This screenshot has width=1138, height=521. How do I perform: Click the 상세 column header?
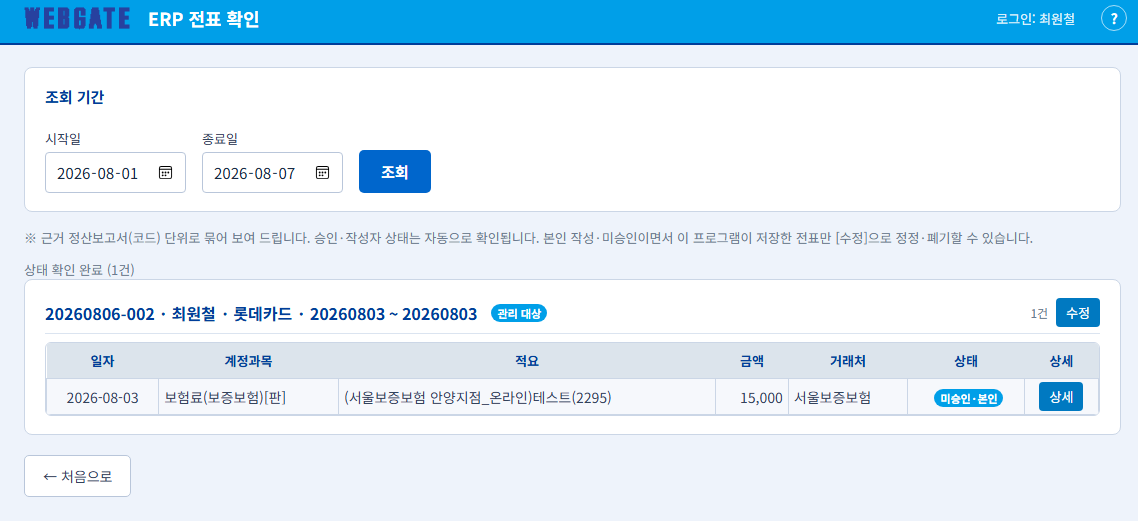tap(1061, 361)
